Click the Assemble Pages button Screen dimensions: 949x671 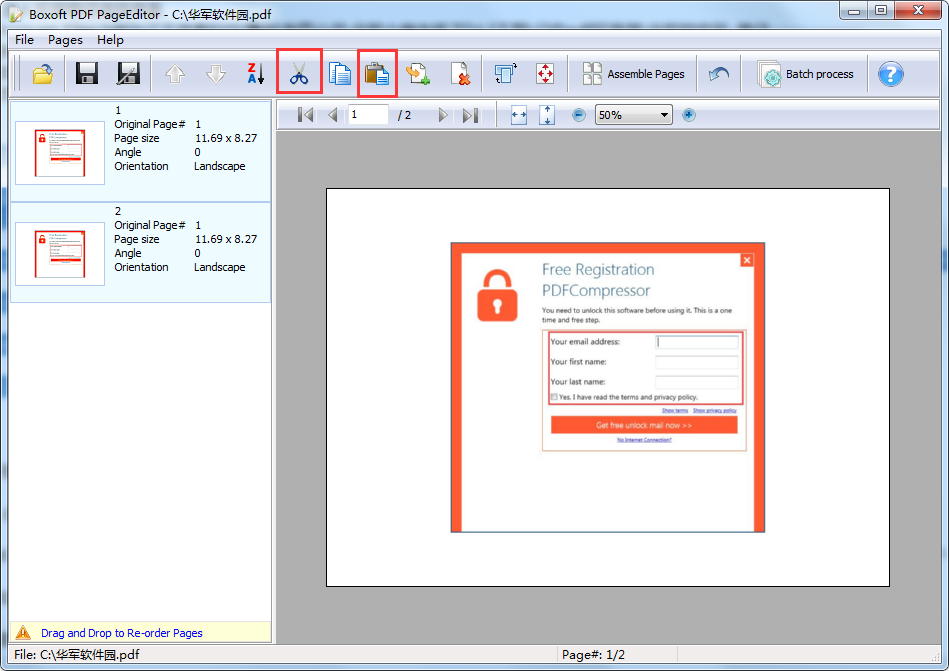[x=635, y=73]
